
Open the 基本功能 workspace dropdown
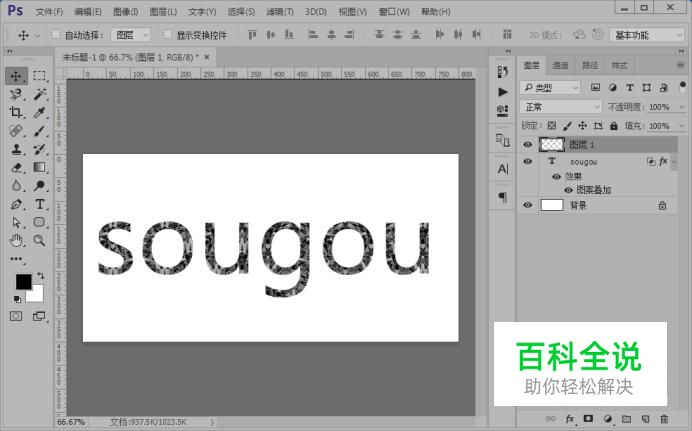(647, 34)
